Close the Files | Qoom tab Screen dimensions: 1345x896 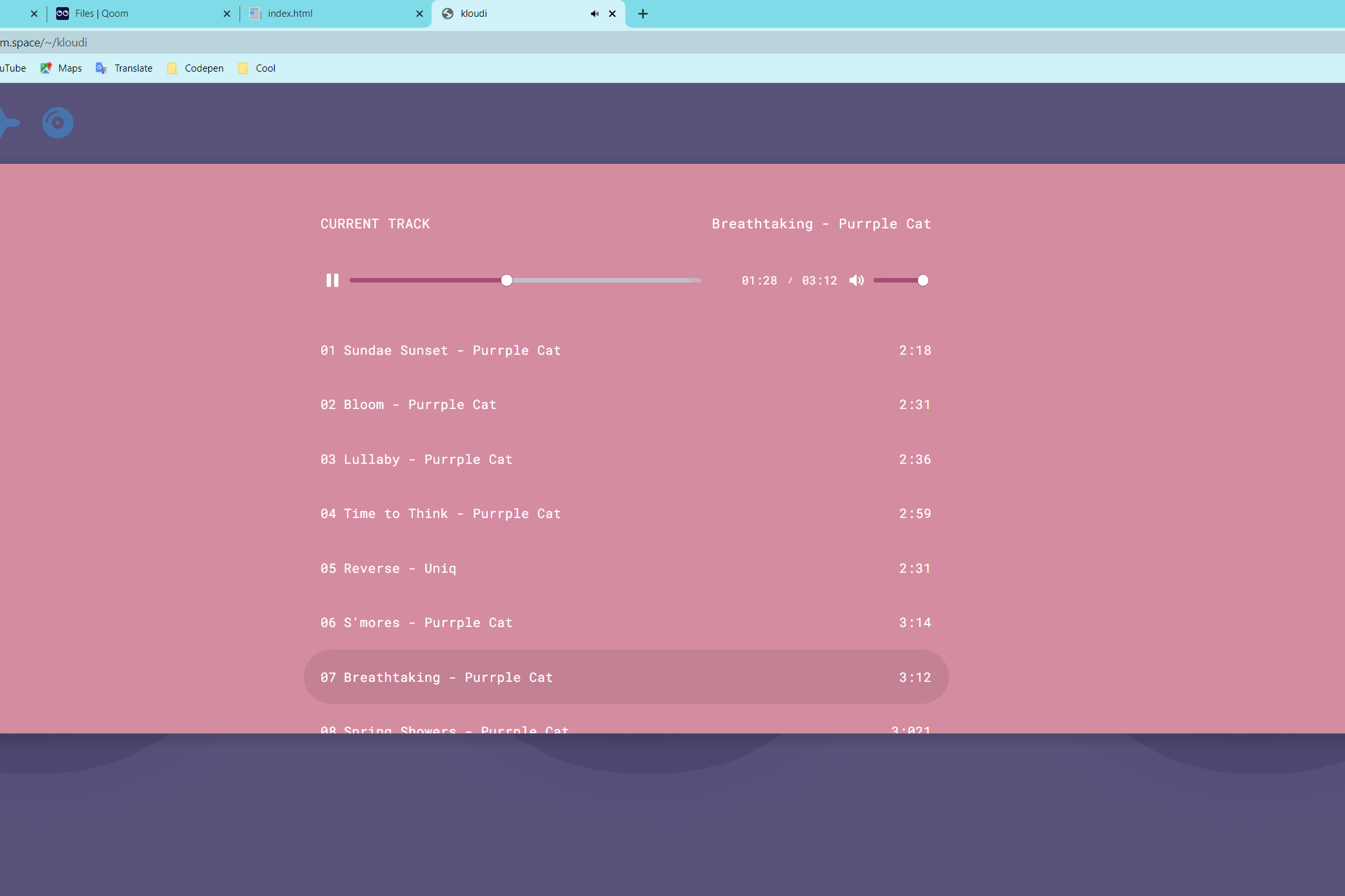point(226,14)
